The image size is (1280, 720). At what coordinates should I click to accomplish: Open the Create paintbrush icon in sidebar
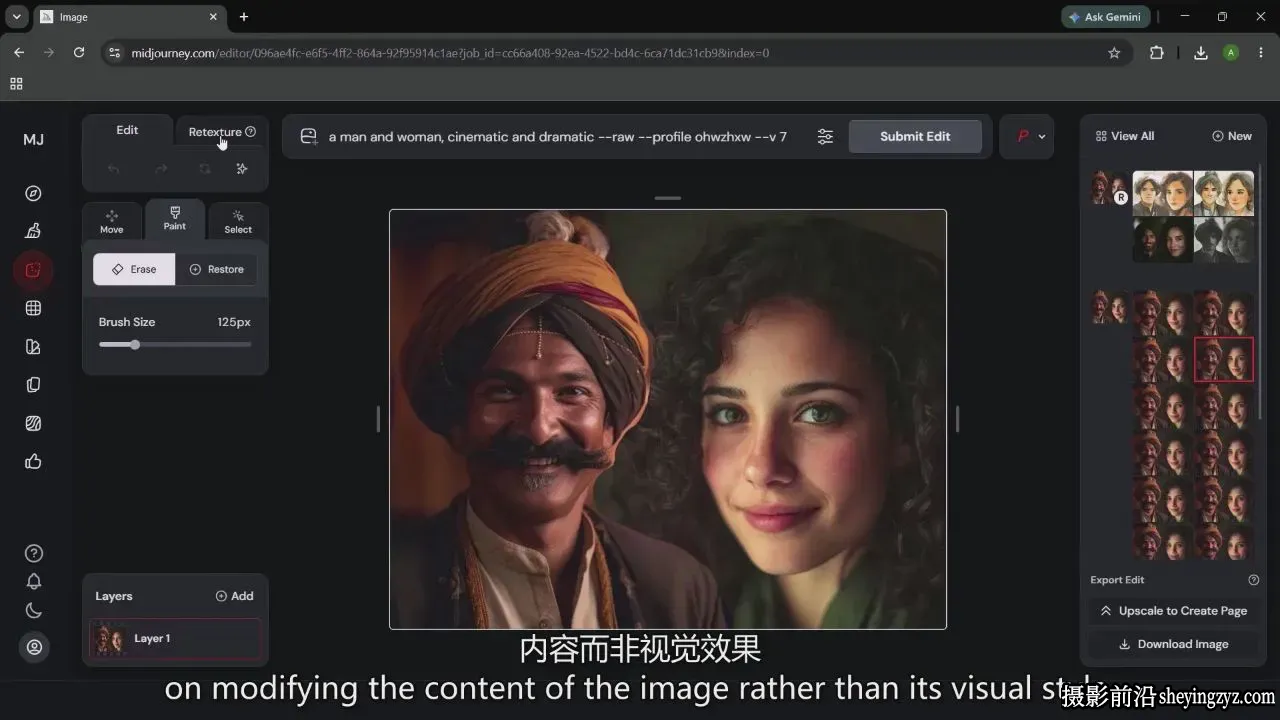point(33,231)
